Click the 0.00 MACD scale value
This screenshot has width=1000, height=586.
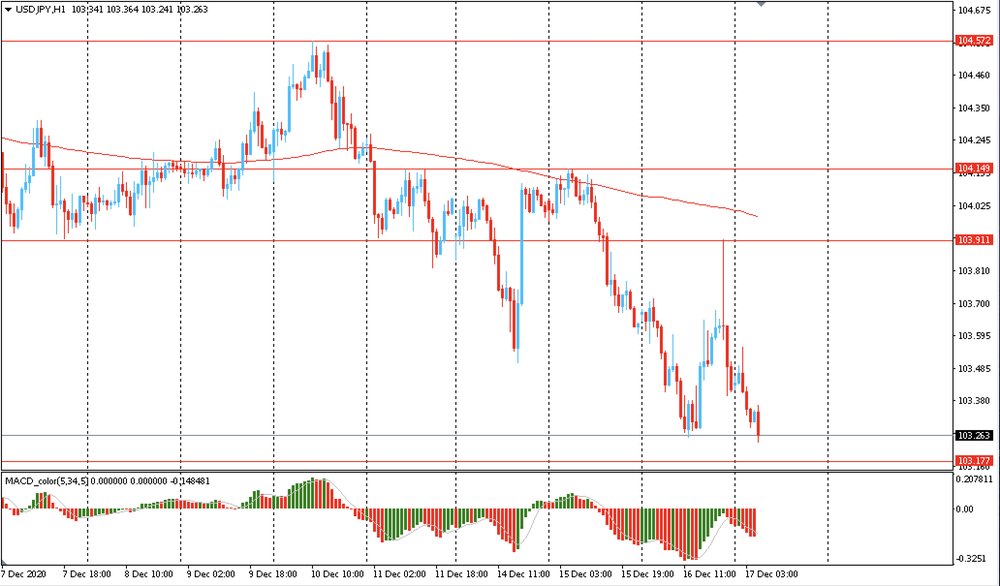(964, 509)
